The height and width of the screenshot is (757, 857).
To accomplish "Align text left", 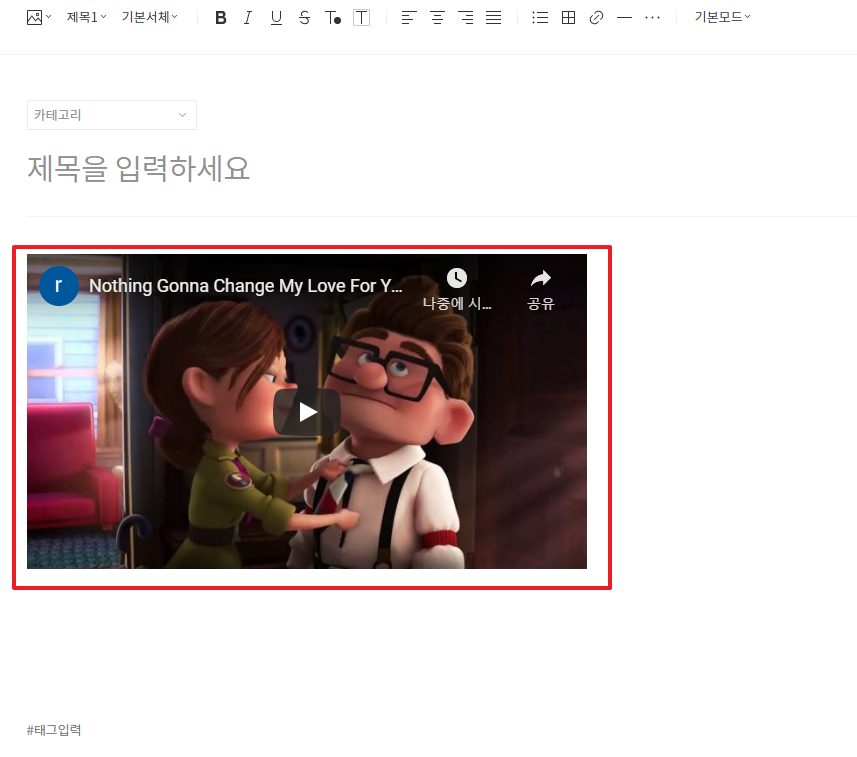I will [409, 18].
